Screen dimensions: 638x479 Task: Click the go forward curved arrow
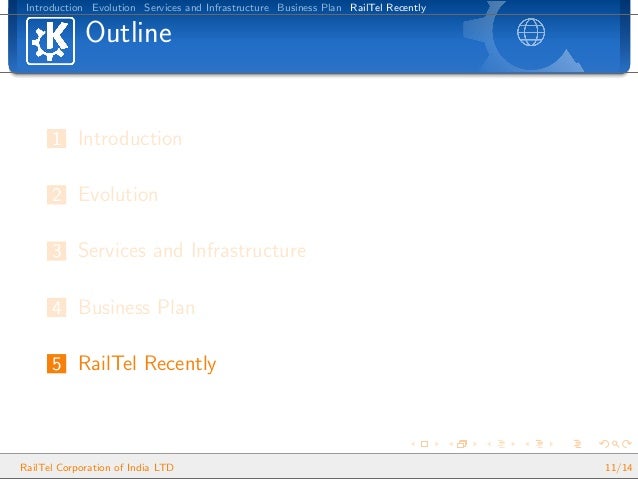tap(627, 444)
